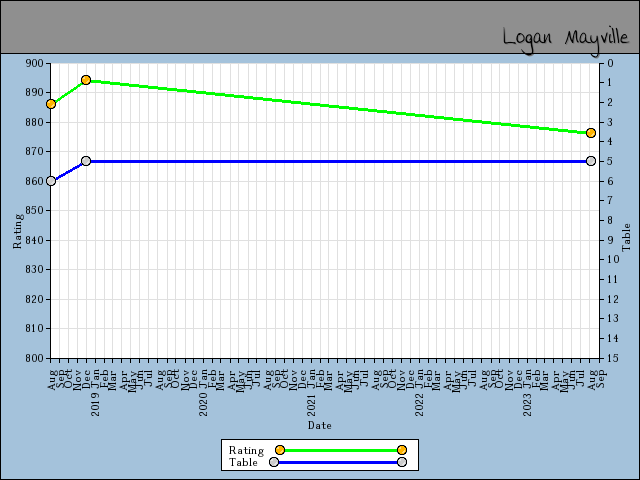Click the blue line sample in the legend
Screen dimensions: 640x480
click(x=338, y=462)
